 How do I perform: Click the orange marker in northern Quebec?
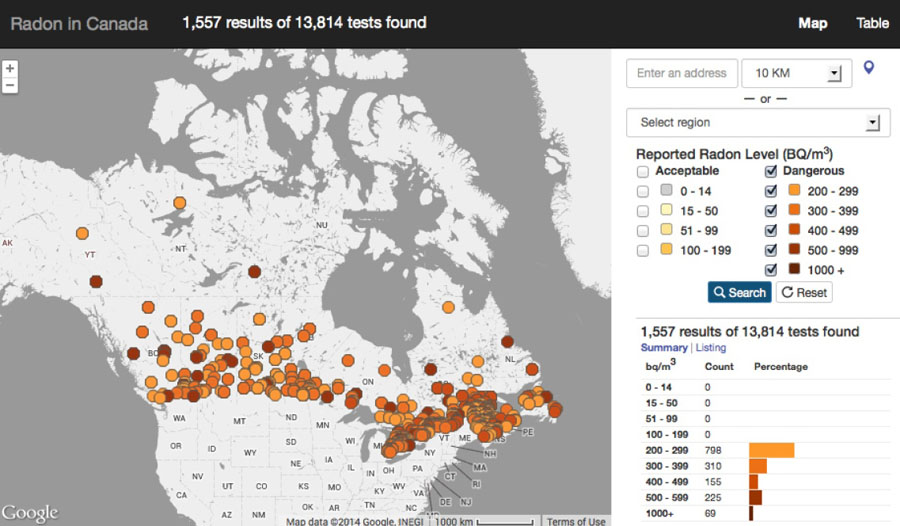coord(448,307)
